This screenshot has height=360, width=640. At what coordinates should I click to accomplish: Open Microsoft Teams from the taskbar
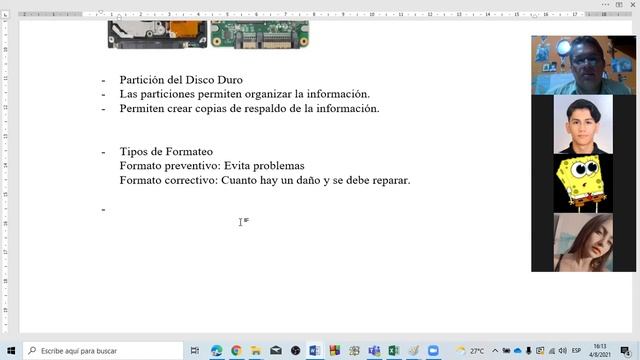click(374, 351)
